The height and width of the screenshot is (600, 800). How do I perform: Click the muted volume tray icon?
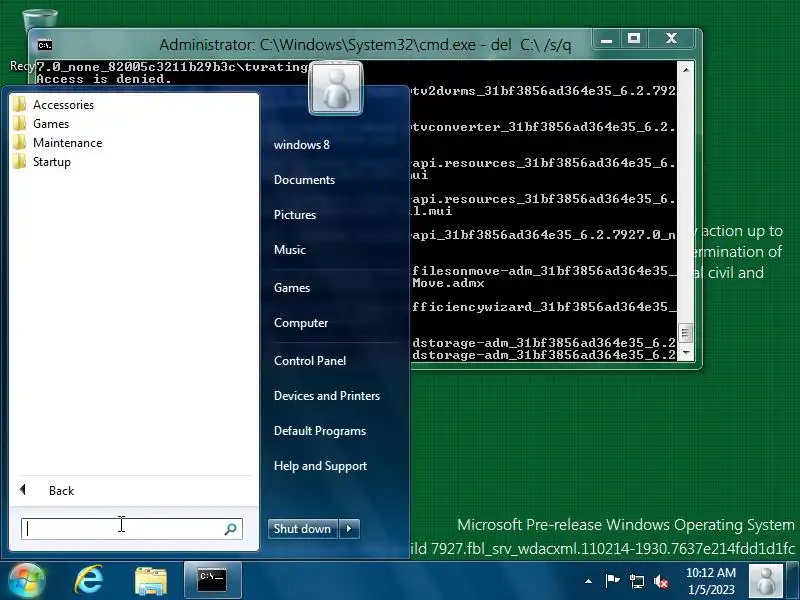tap(661, 581)
